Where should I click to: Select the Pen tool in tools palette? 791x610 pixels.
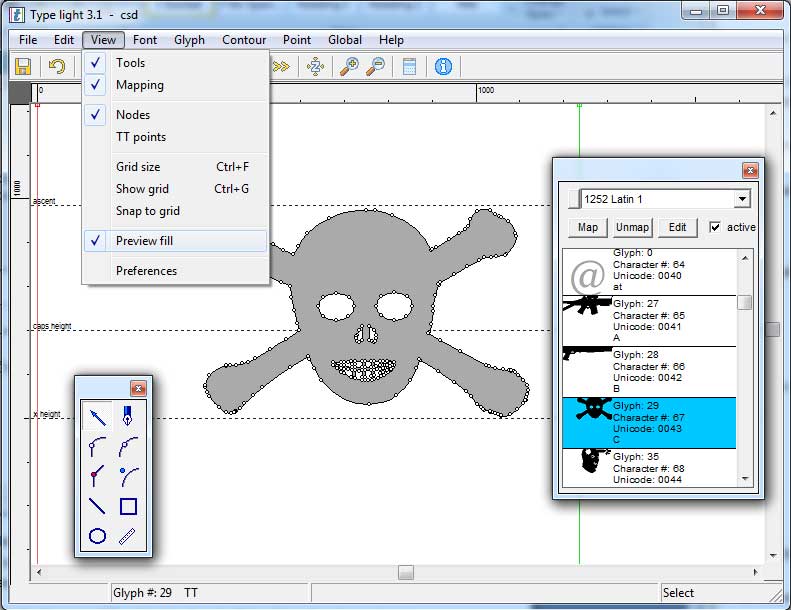(128, 416)
